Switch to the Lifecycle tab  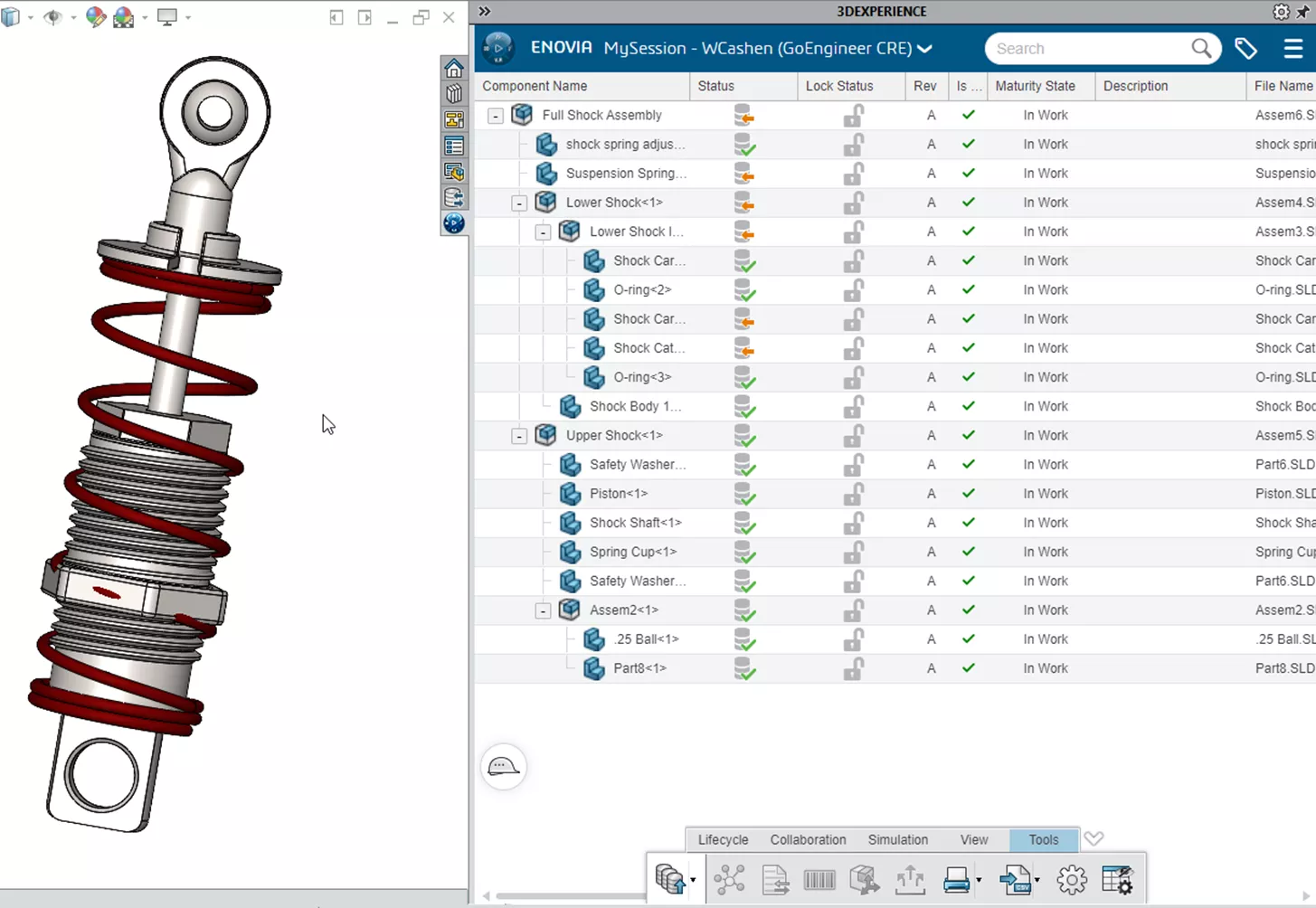(723, 839)
